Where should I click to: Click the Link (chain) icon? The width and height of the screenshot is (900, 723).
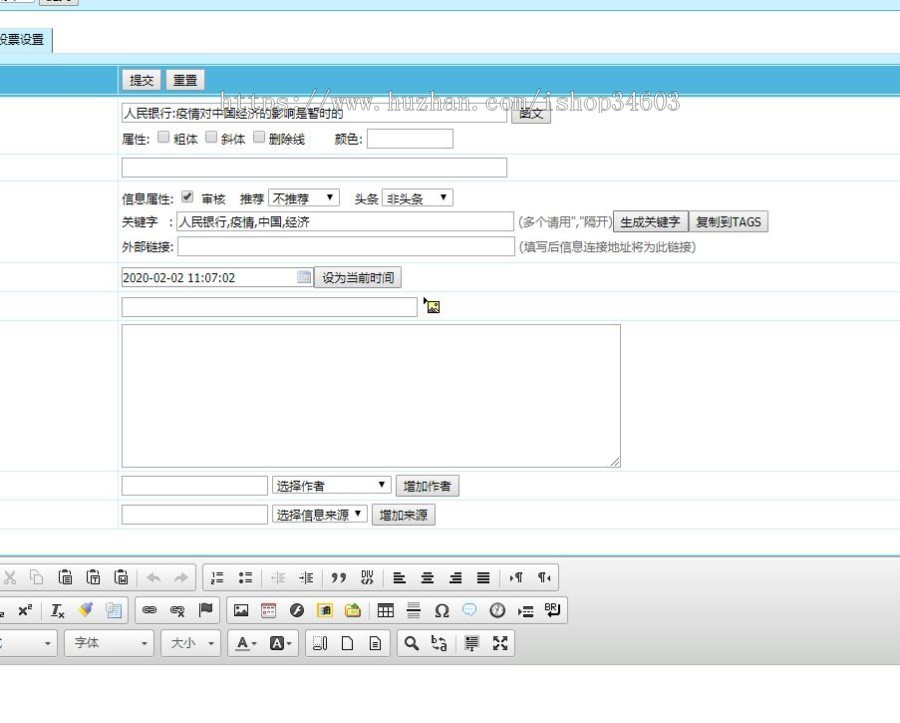point(148,609)
